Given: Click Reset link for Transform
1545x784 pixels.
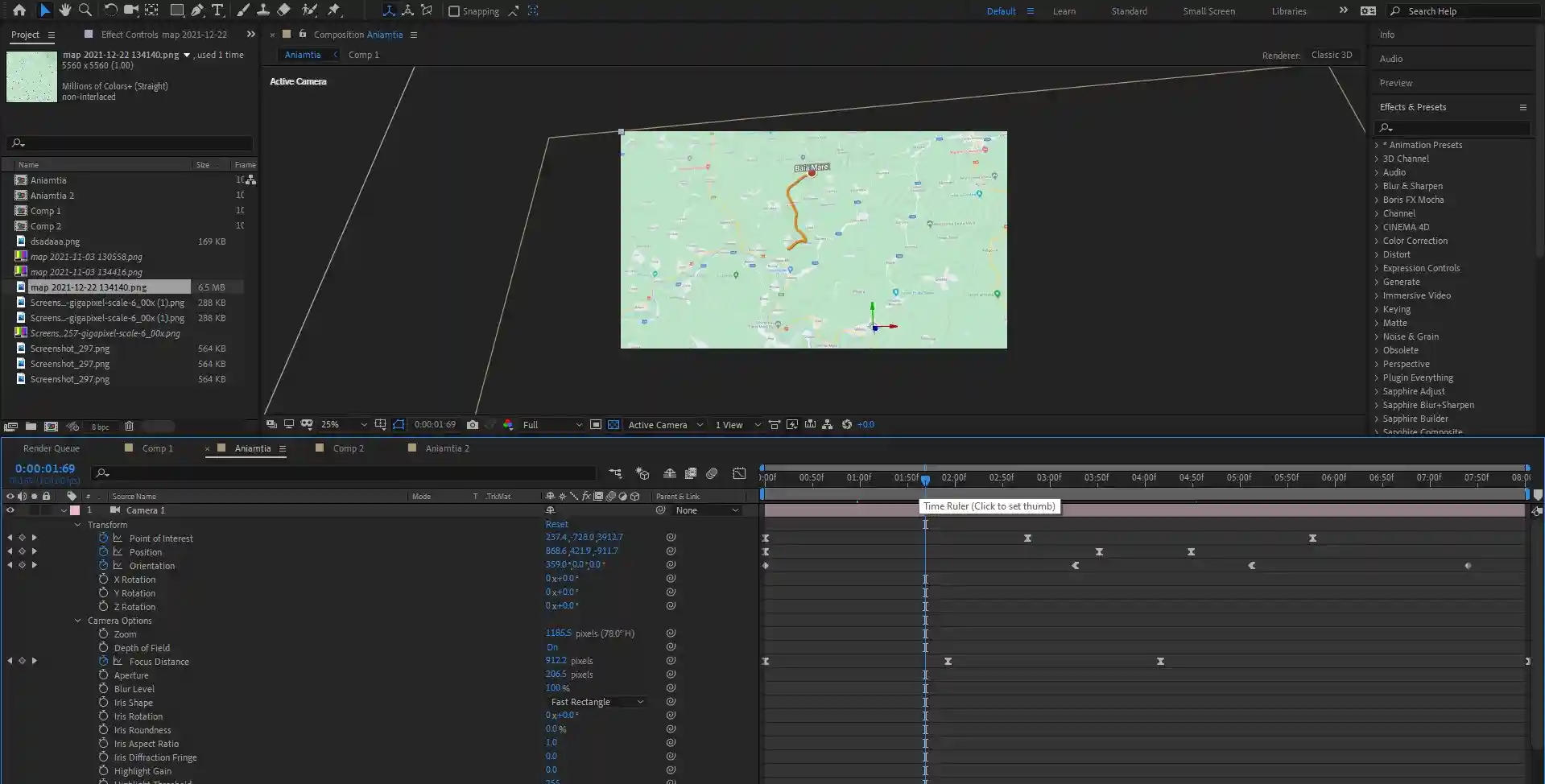Looking at the screenshot, I should pyautogui.click(x=556, y=524).
